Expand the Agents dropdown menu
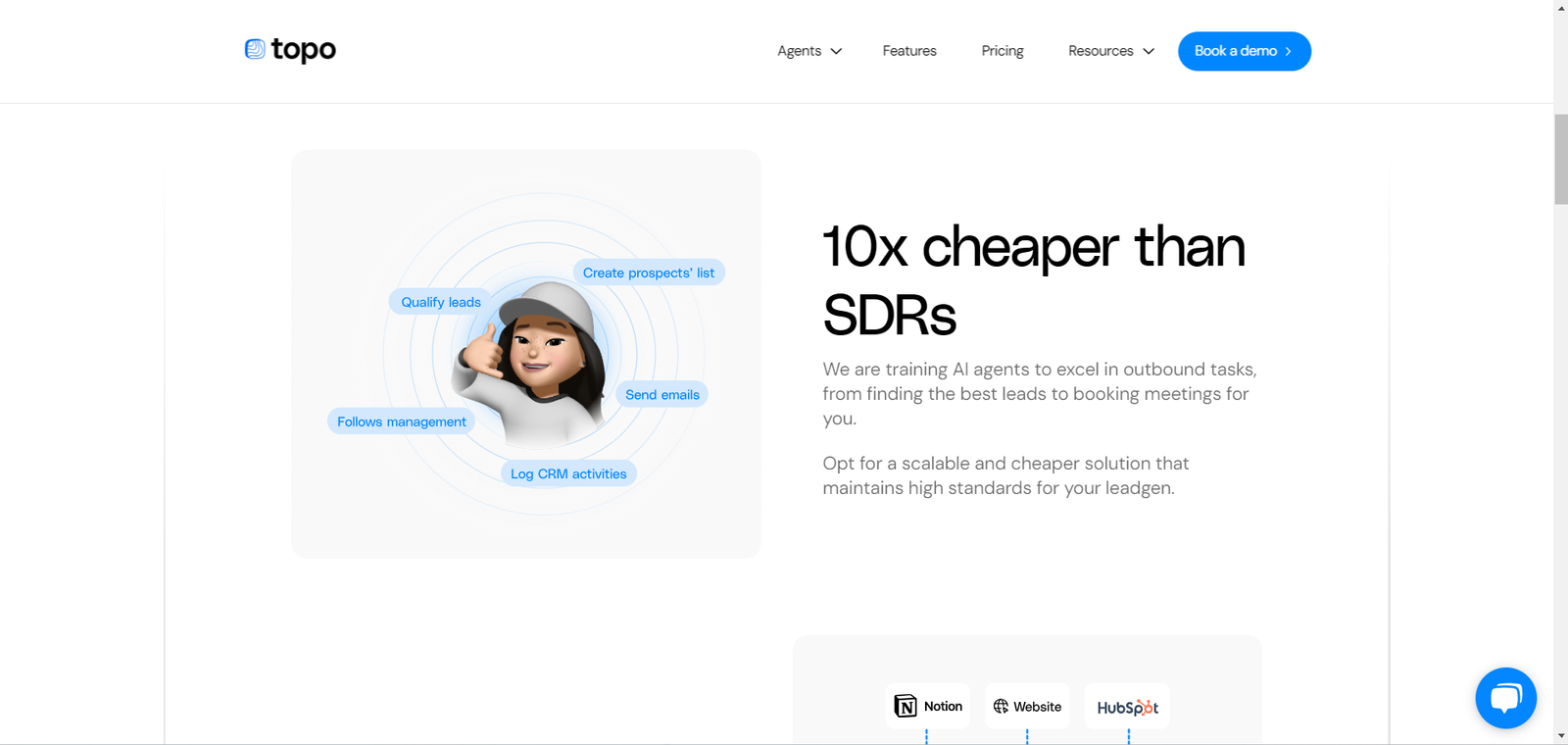Image resolution: width=1568 pixels, height=745 pixels. (x=809, y=51)
